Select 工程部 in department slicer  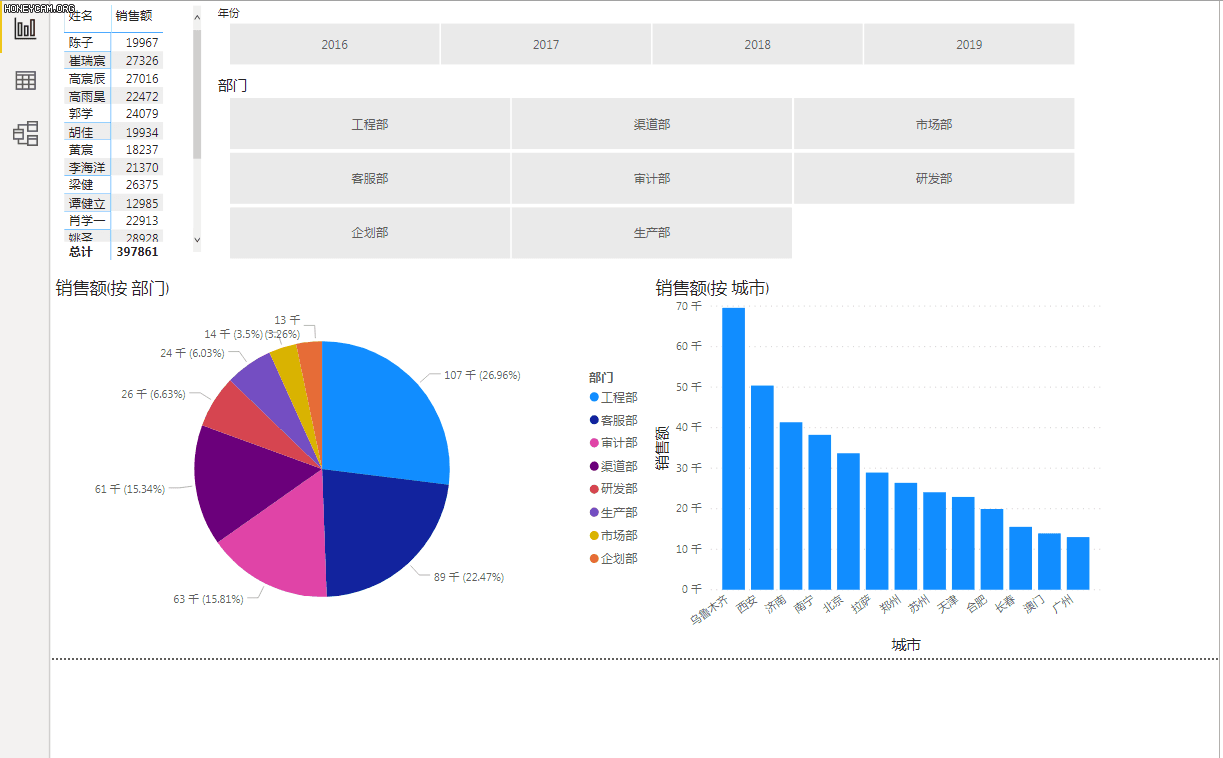point(370,124)
